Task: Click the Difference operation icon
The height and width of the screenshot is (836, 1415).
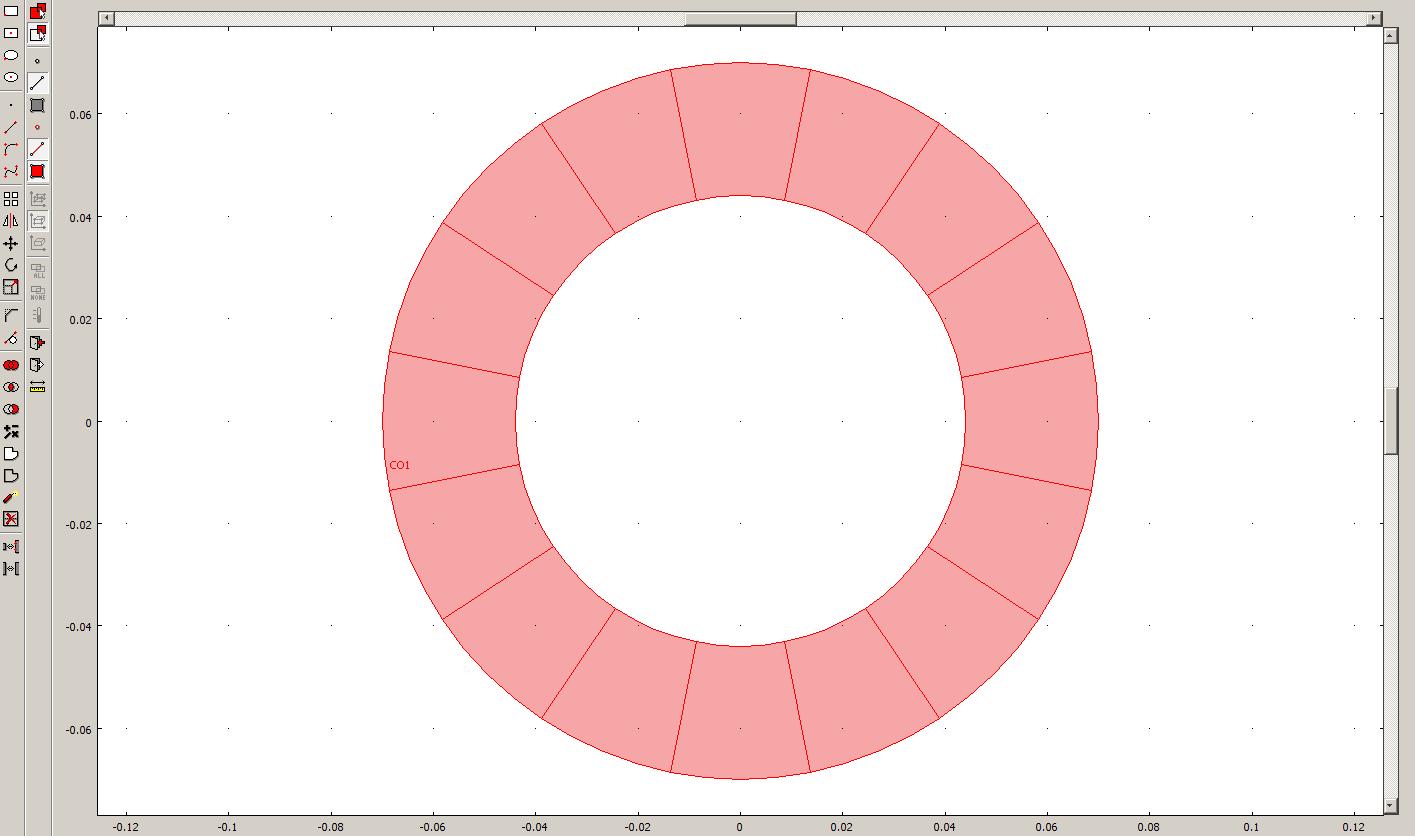Action: click(x=11, y=409)
